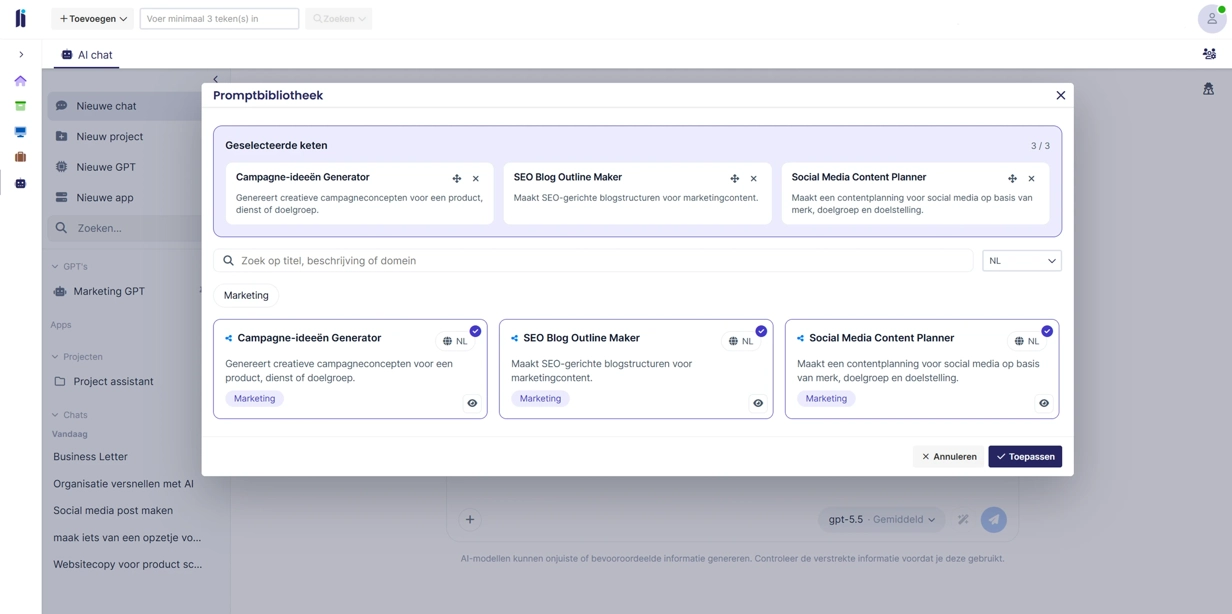Click the app logo in top left
1232x614 pixels.
pyautogui.click(x=20, y=19)
